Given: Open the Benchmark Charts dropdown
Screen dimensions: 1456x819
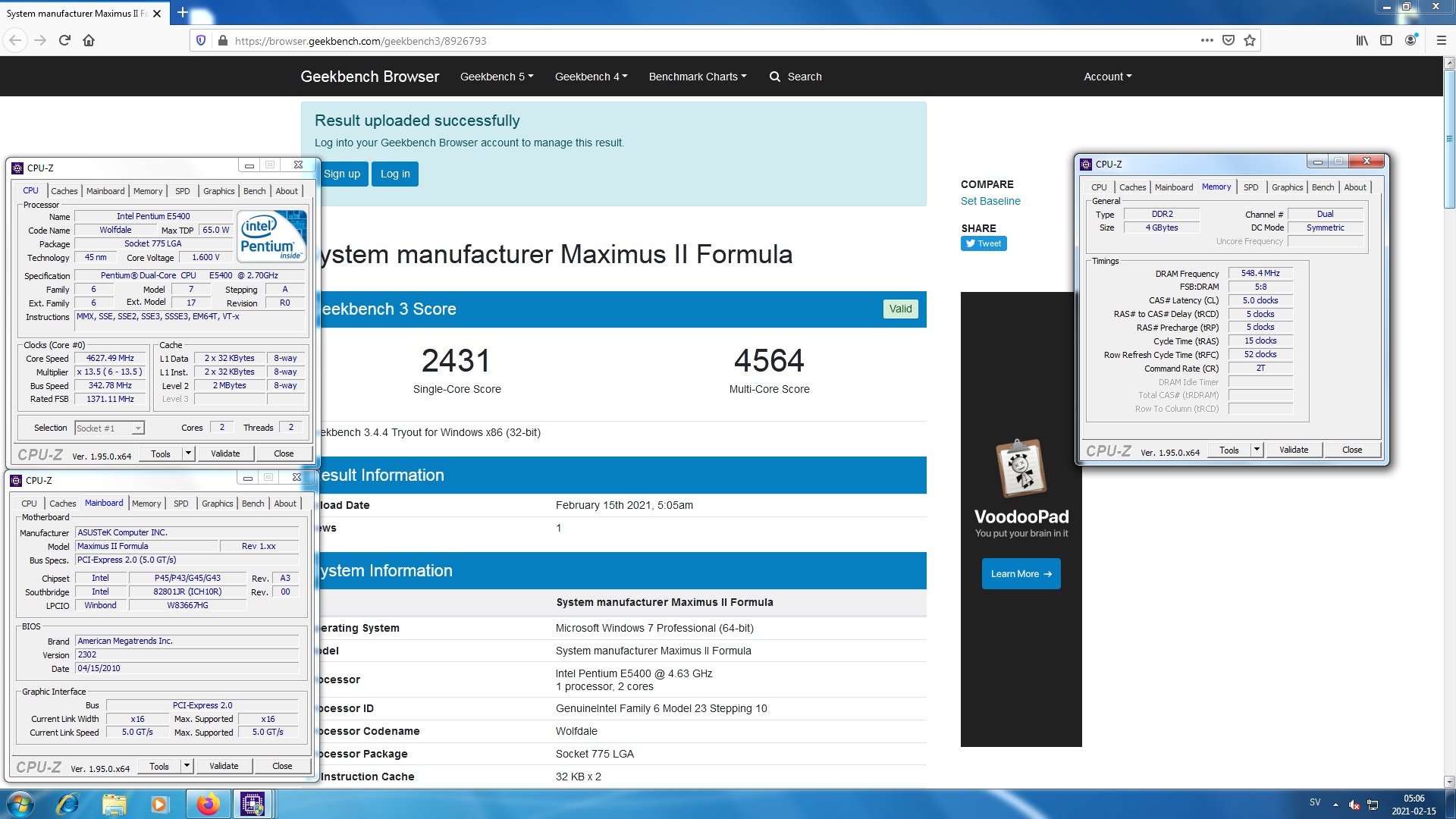Looking at the screenshot, I should coord(698,77).
